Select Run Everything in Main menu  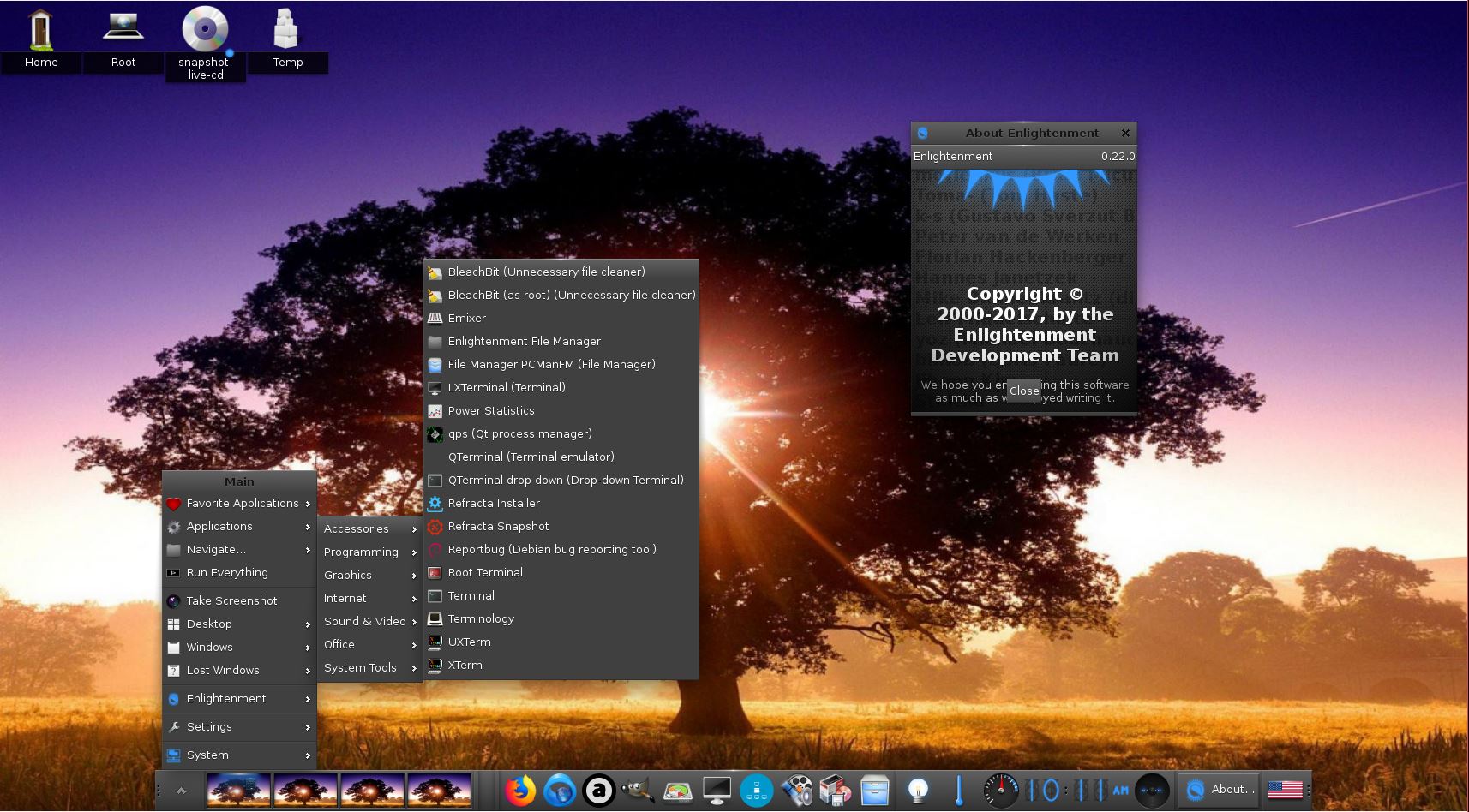239,572
